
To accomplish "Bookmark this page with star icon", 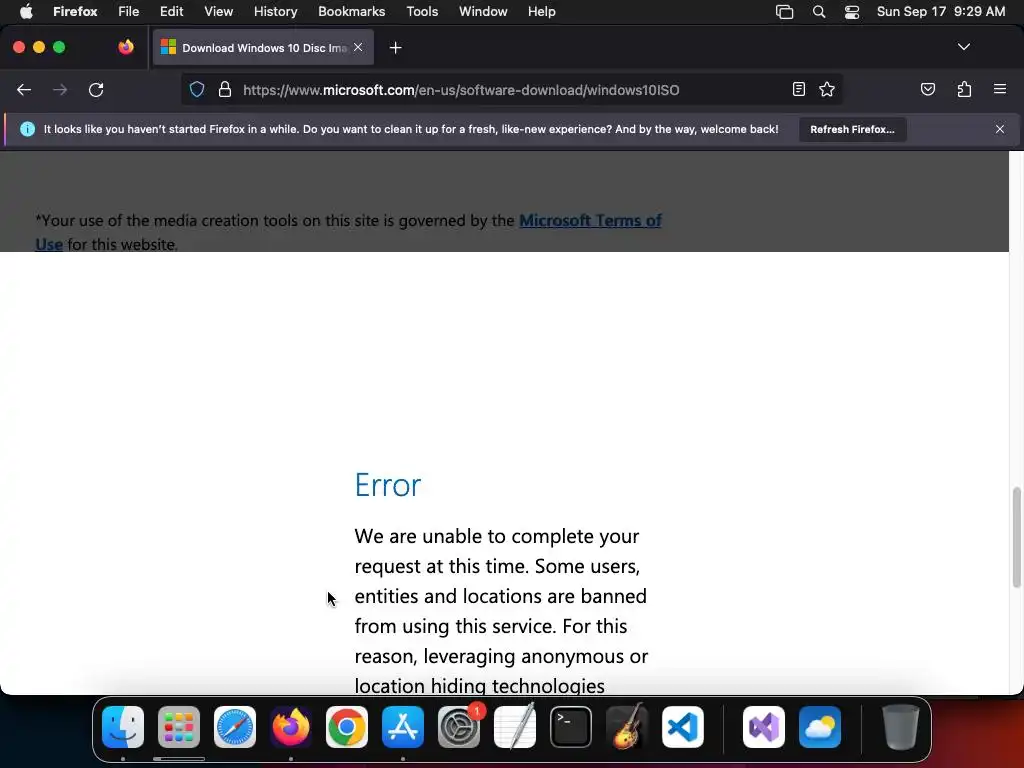I will pyautogui.click(x=827, y=89).
